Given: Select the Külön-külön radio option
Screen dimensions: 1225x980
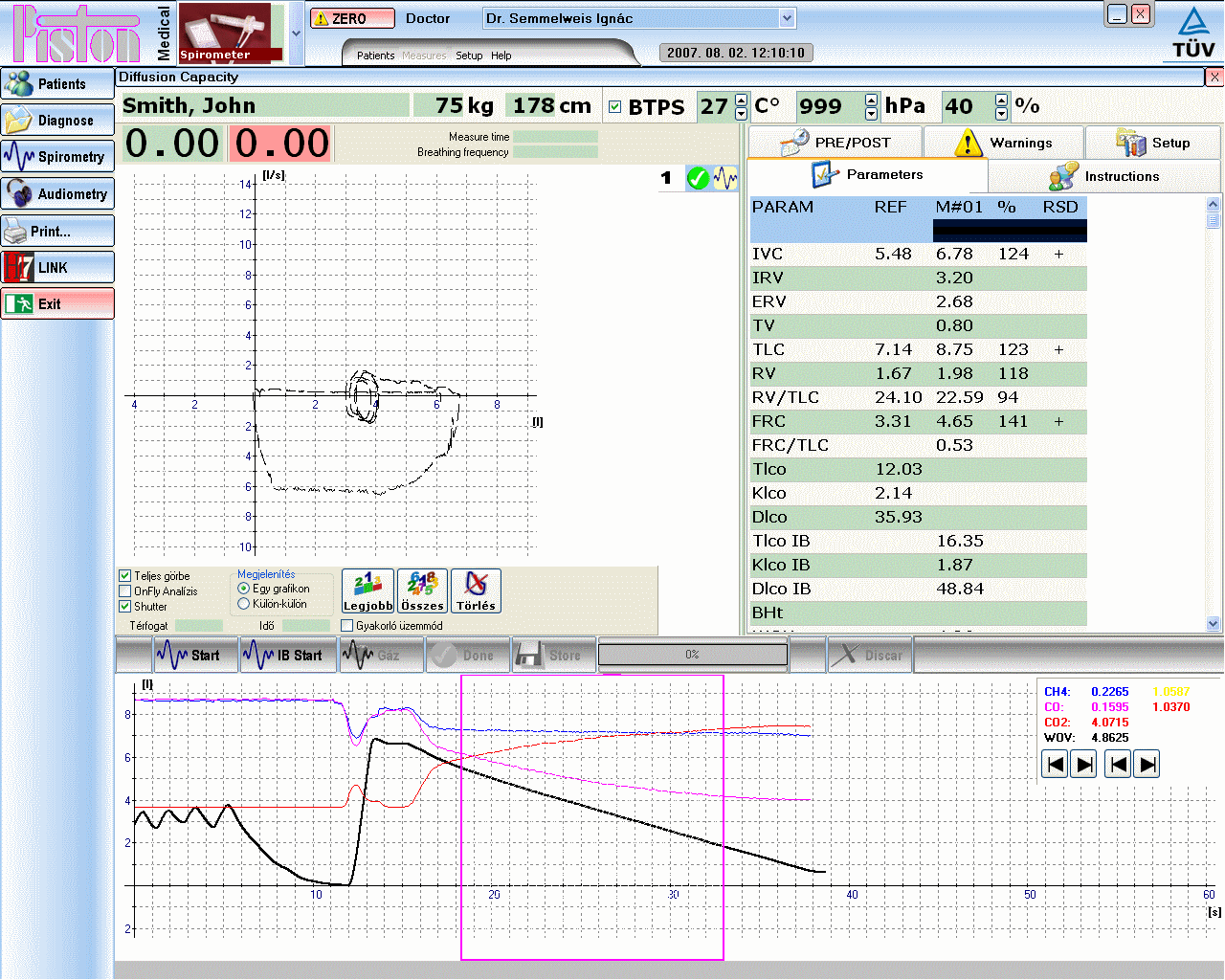Looking at the screenshot, I should 243,604.
